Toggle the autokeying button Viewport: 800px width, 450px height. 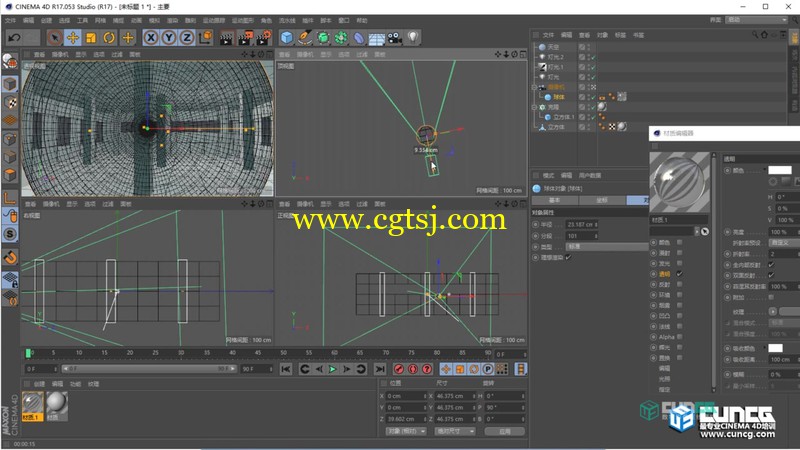(x=413, y=369)
